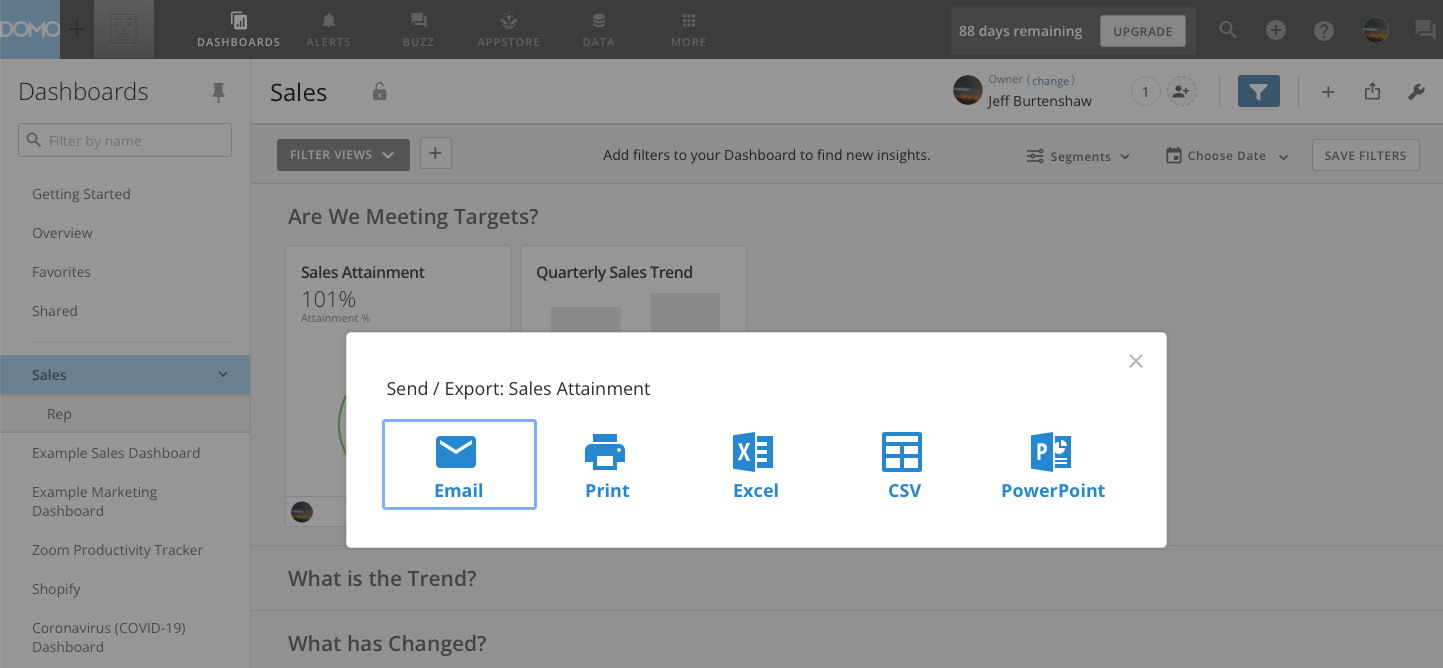Open wrench settings icon

point(1416,92)
